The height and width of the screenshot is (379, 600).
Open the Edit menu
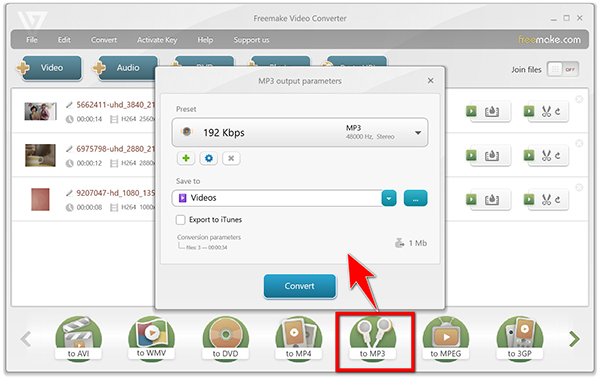(64, 40)
